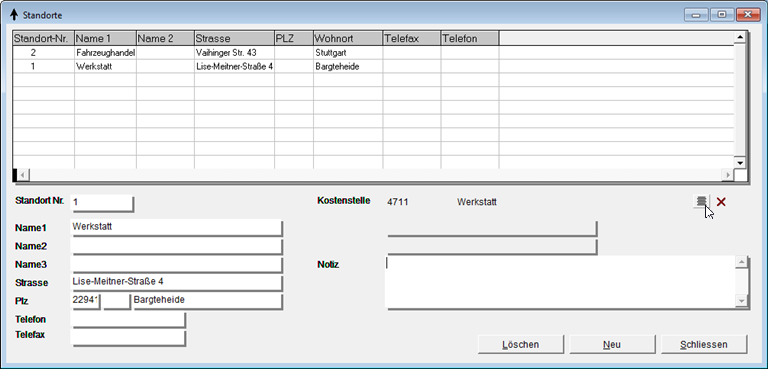Screen dimensions: 768x369
Task: Click the table's scroll up arrow
Action: point(740,37)
